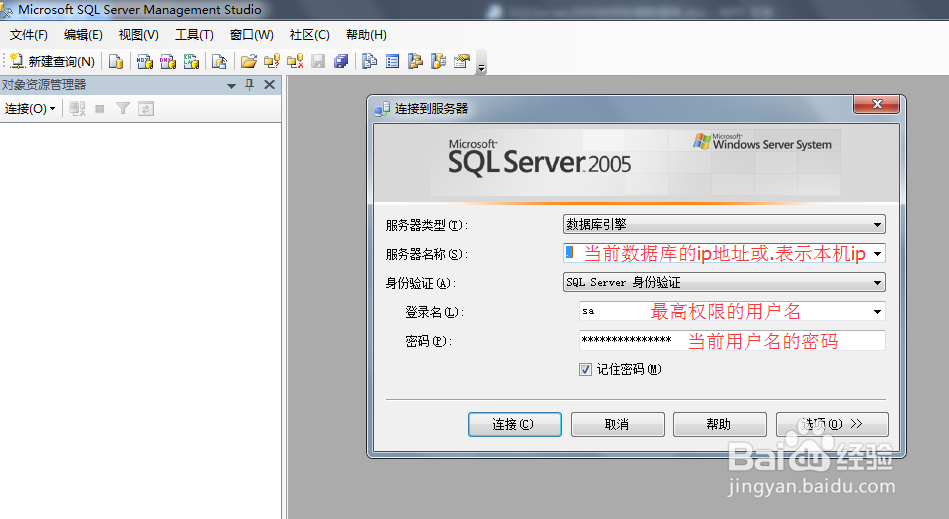Click the 帮助 button in dialog
This screenshot has width=949, height=519.
[720, 424]
